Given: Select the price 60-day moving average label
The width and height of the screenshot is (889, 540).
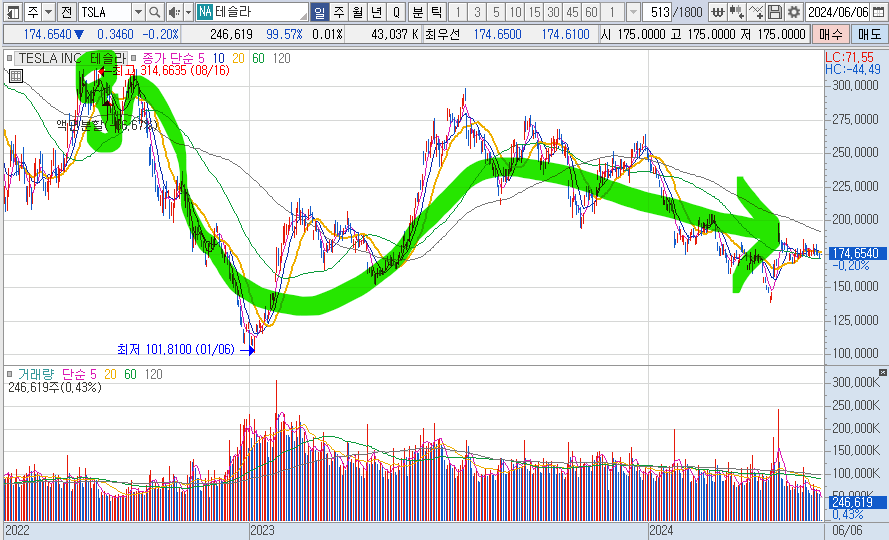Looking at the screenshot, I should coord(258,58).
